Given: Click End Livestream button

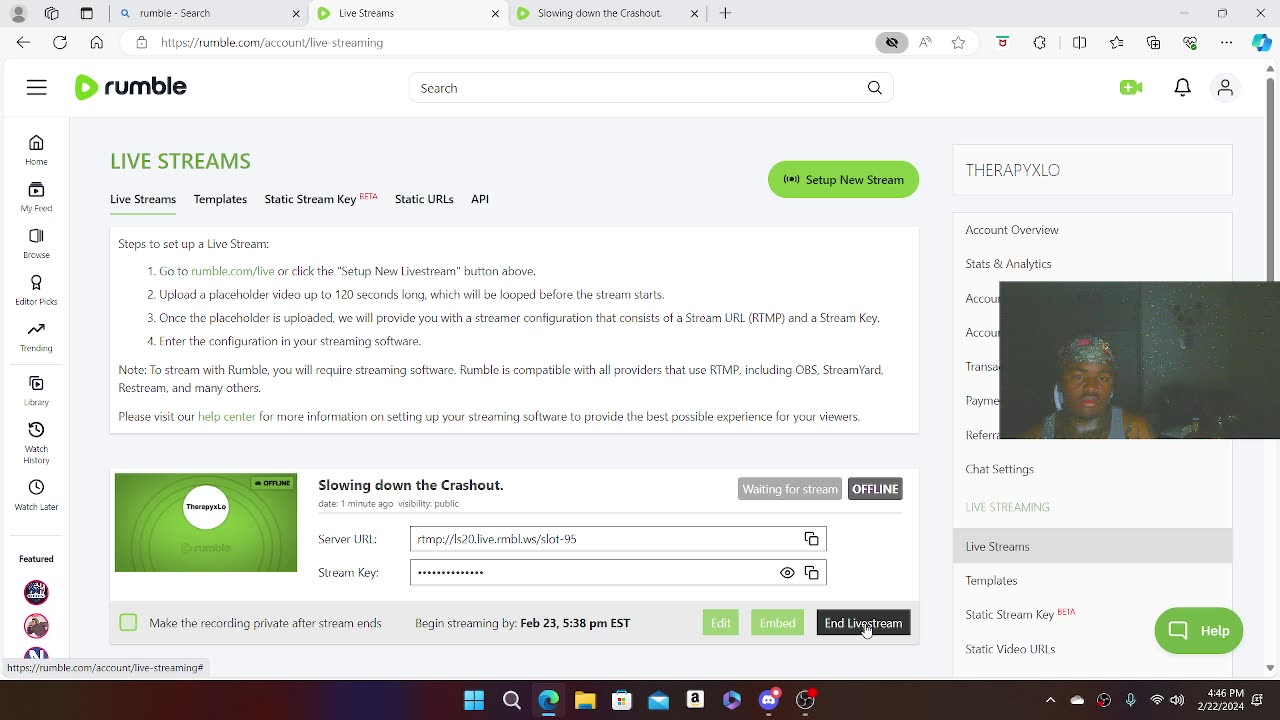Looking at the screenshot, I should click(x=863, y=623).
